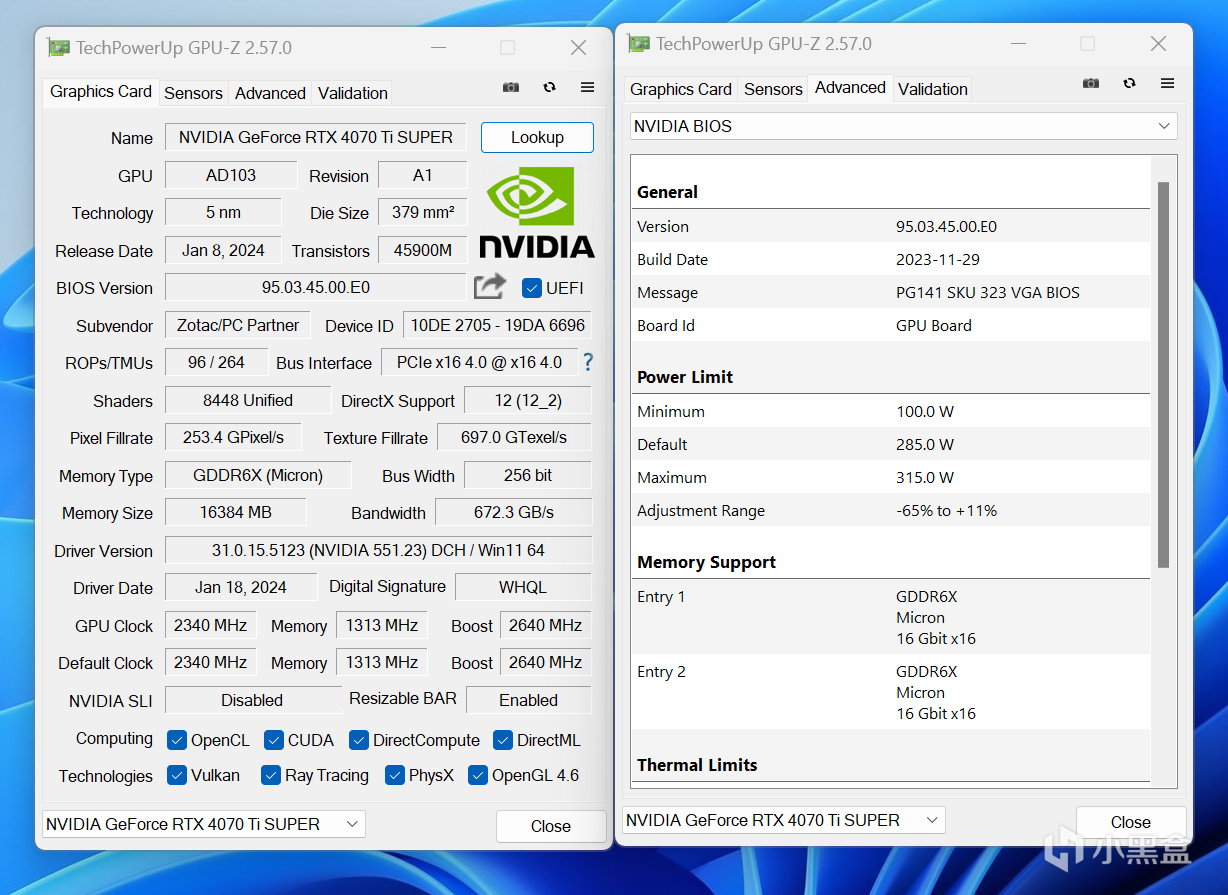Click the Message row PG141 SKU 323
1228x895 pixels.
[891, 292]
